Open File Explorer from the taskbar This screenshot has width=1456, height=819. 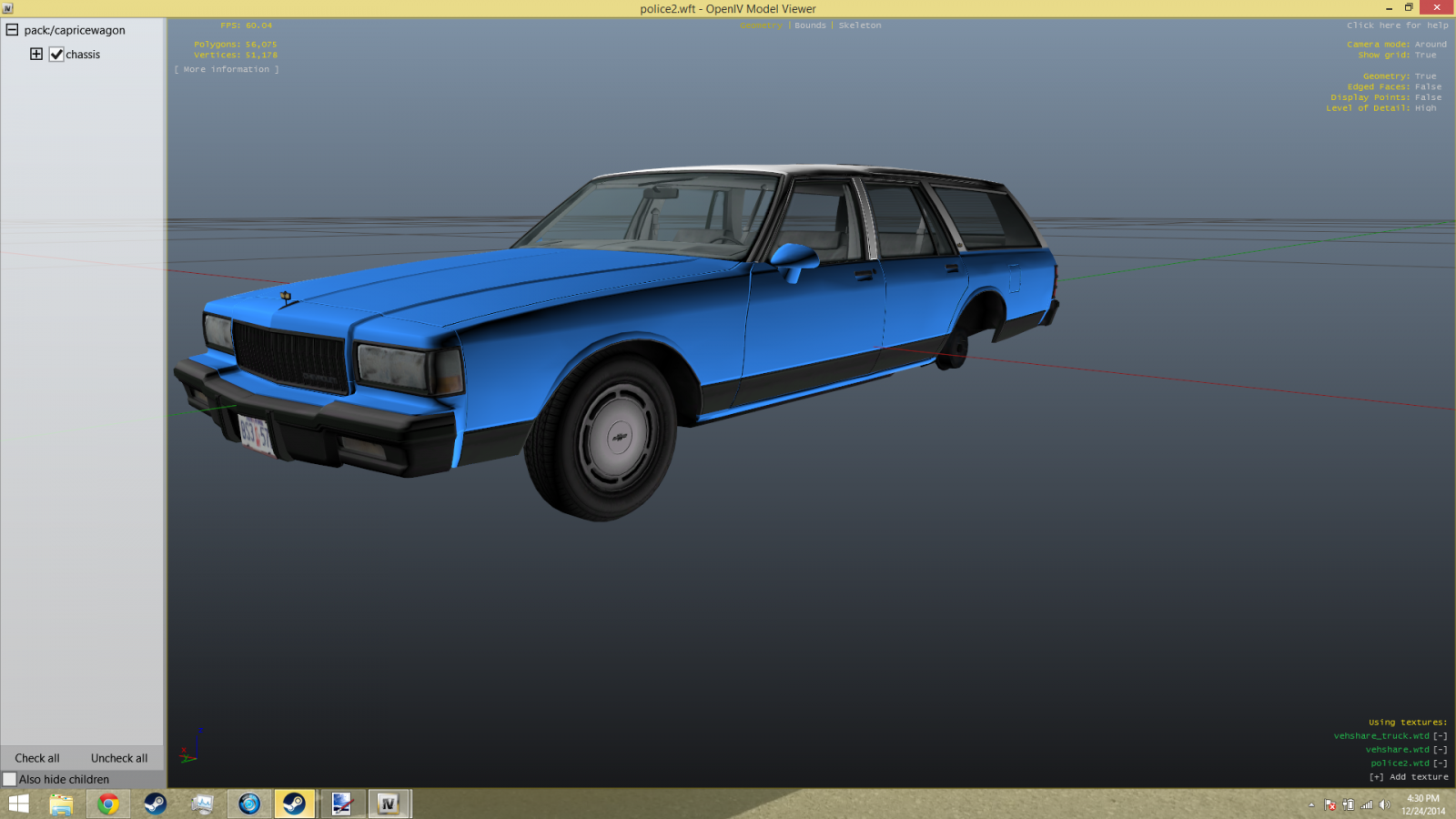(61, 804)
